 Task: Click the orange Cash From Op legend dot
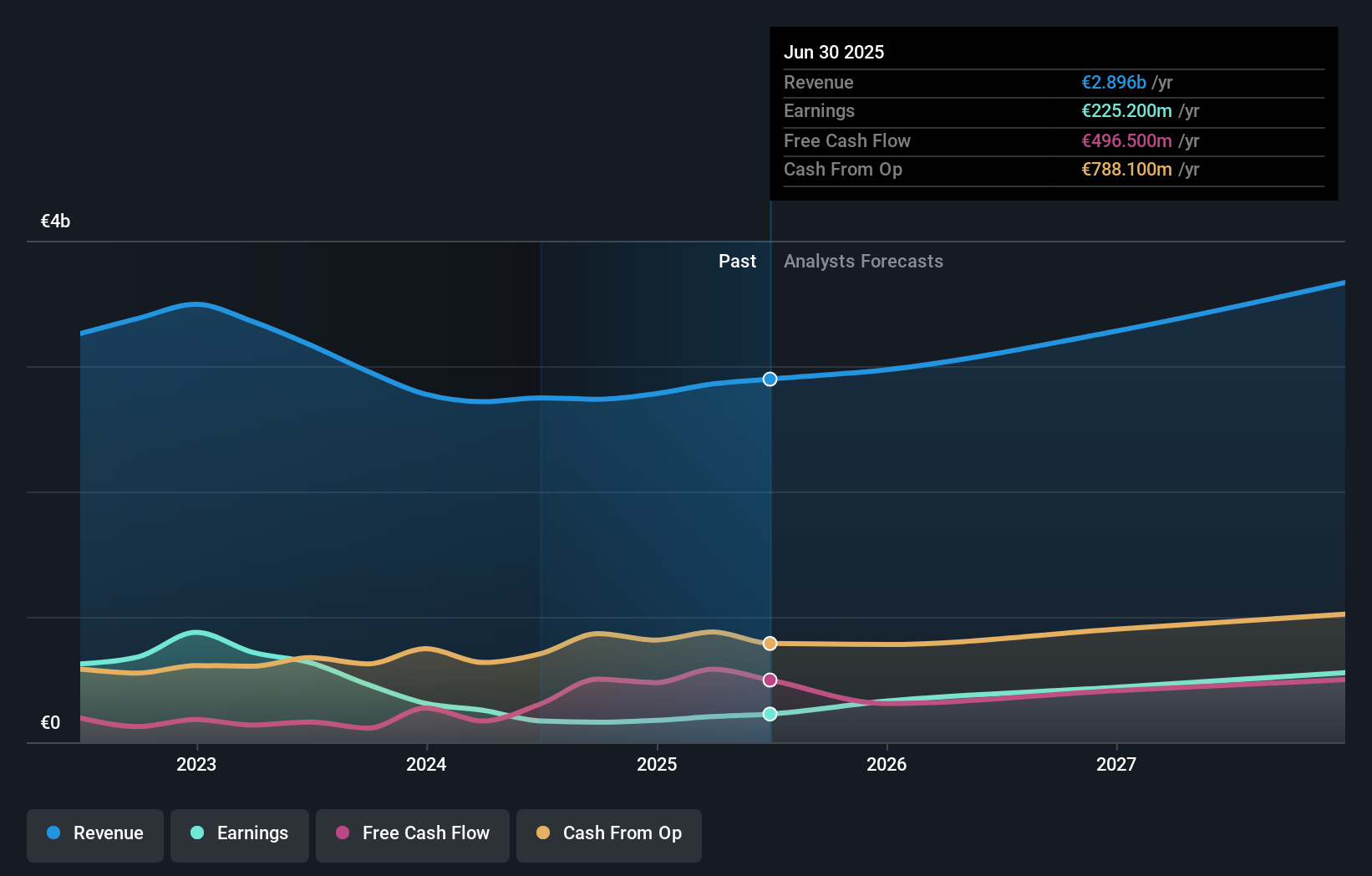[543, 833]
